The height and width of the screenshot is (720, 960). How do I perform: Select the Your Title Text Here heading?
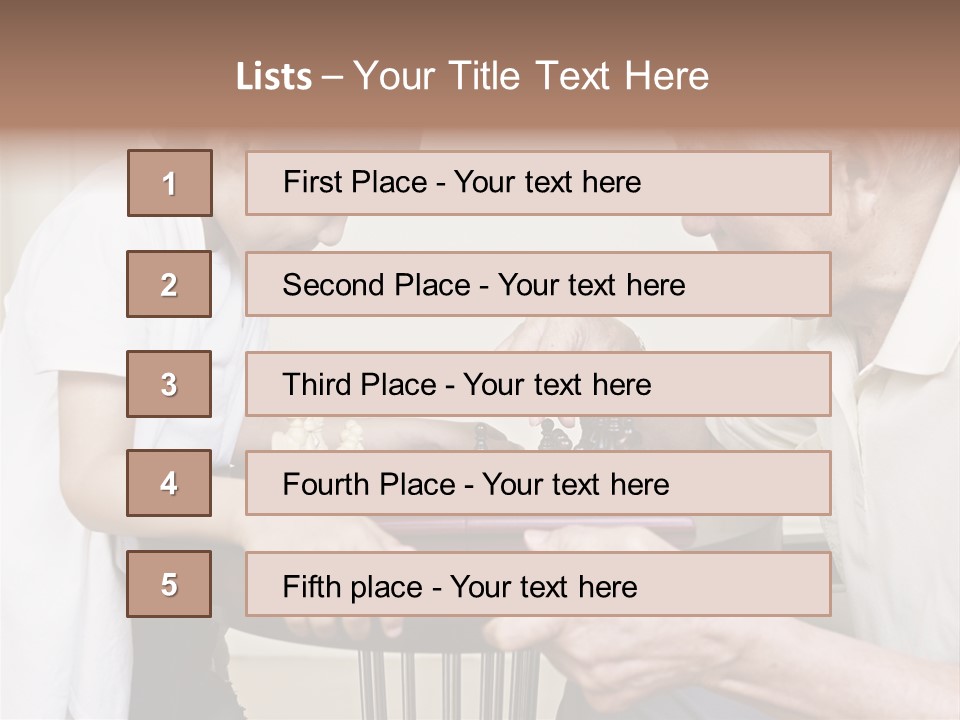click(x=531, y=76)
